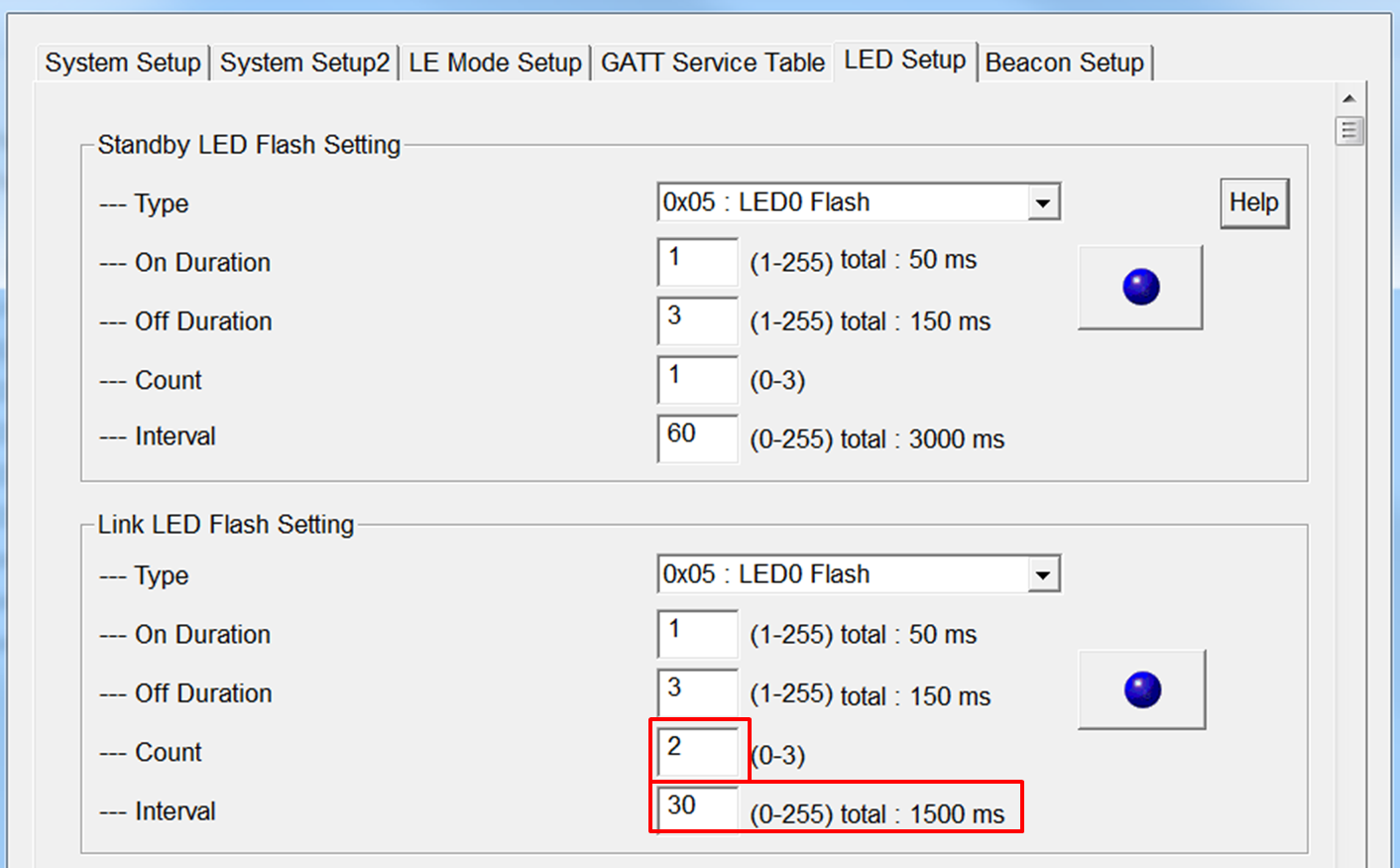Open the Standby LED Type dropdown
Viewport: 1400px width, 868px height.
(x=1041, y=203)
